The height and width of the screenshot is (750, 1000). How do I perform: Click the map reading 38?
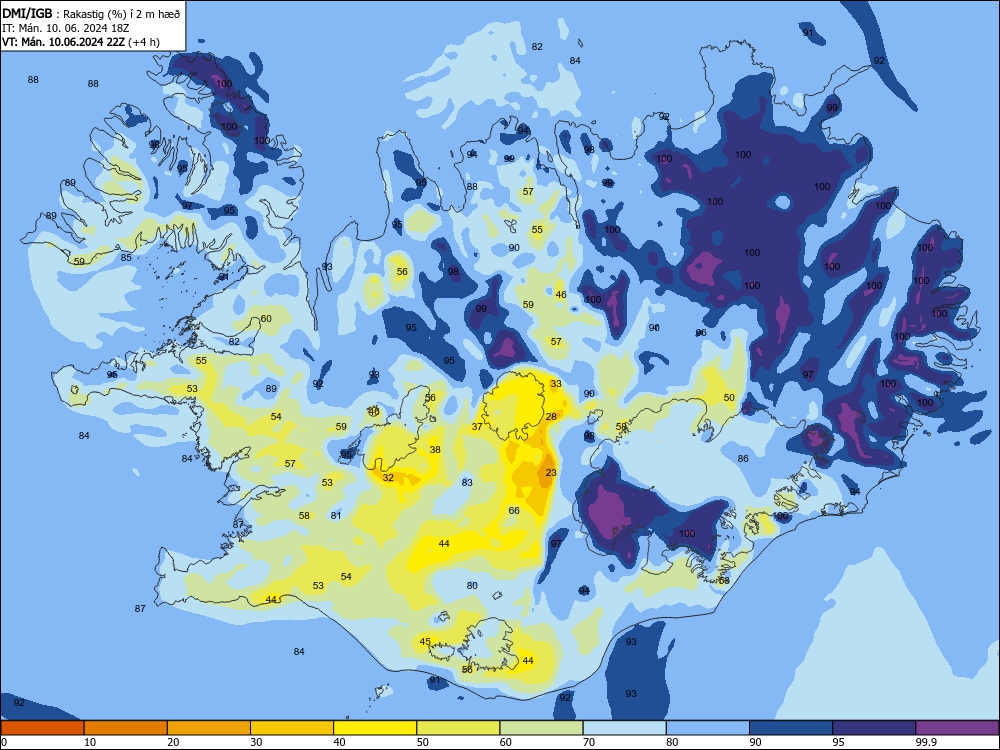[435, 450]
